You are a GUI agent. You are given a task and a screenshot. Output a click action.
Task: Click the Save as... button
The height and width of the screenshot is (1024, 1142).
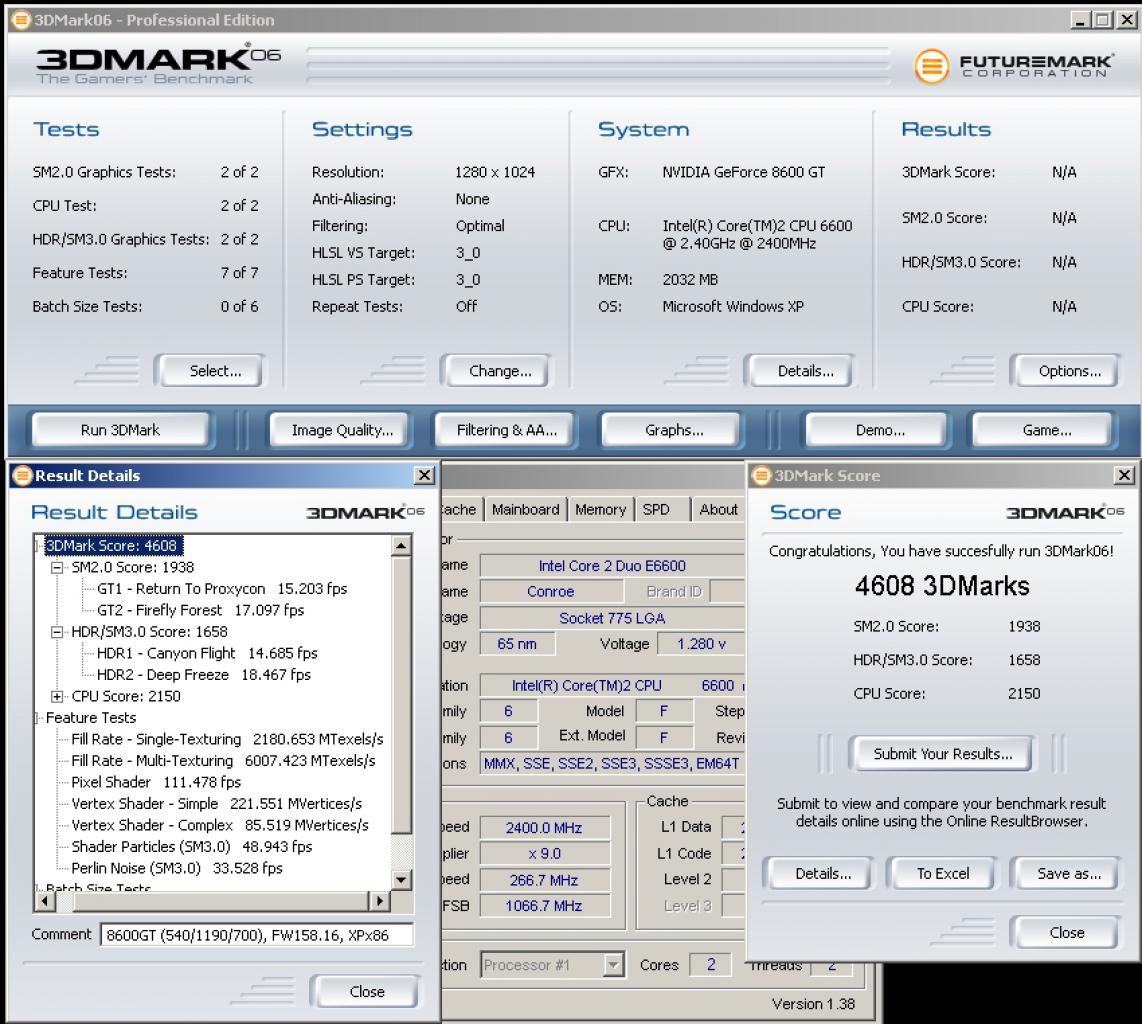[x=1068, y=873]
